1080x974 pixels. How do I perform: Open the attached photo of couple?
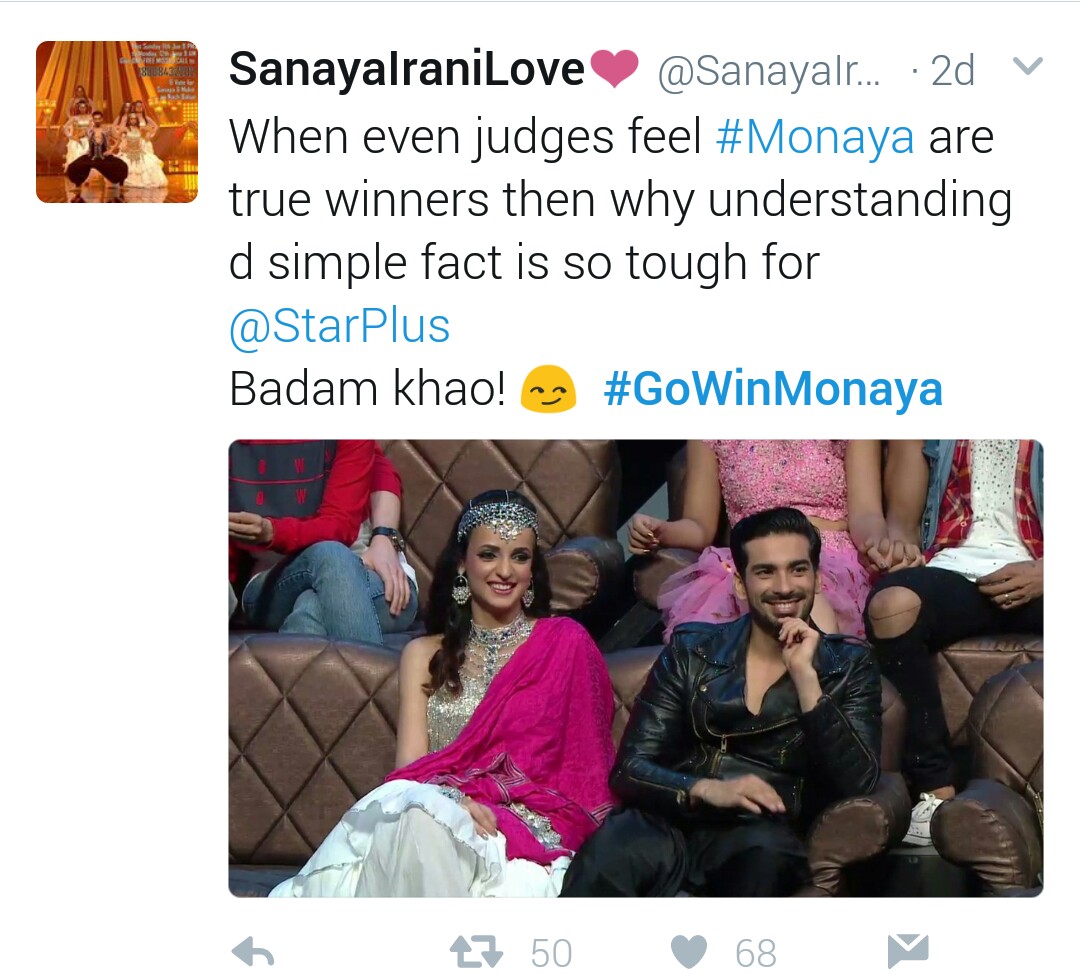tap(636, 668)
